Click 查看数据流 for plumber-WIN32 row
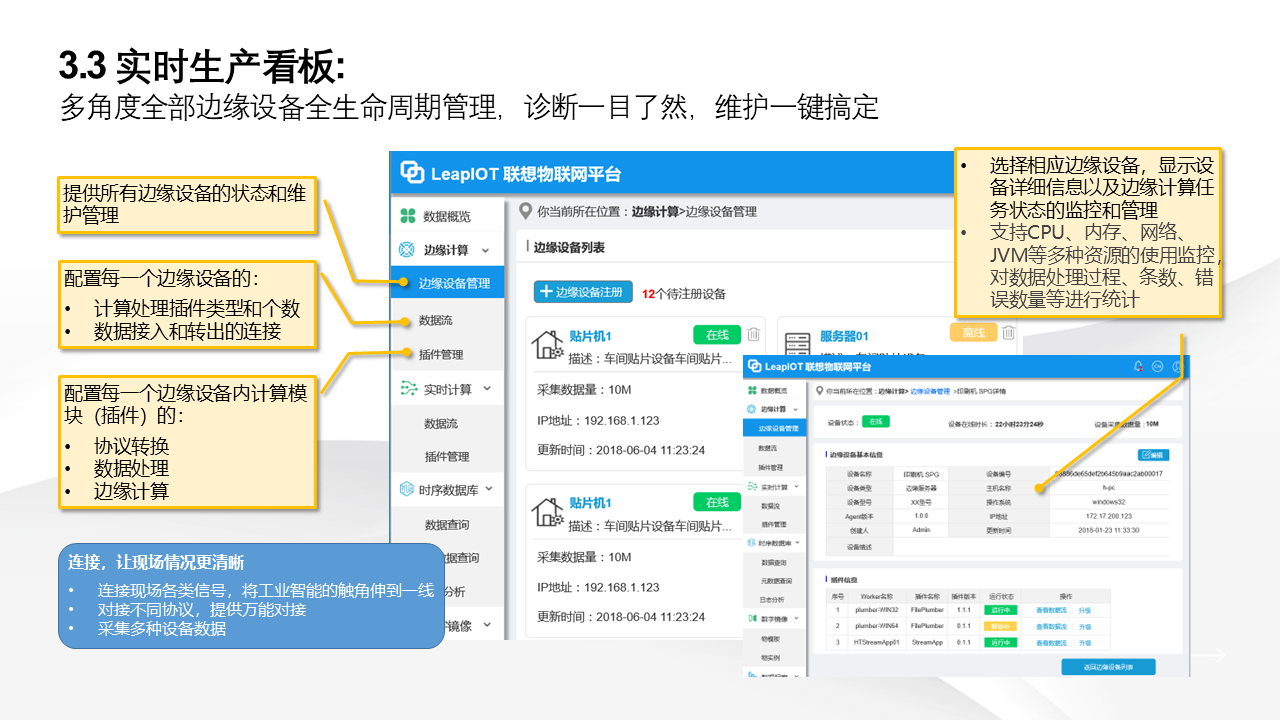The height and width of the screenshot is (720, 1280). click(1051, 609)
